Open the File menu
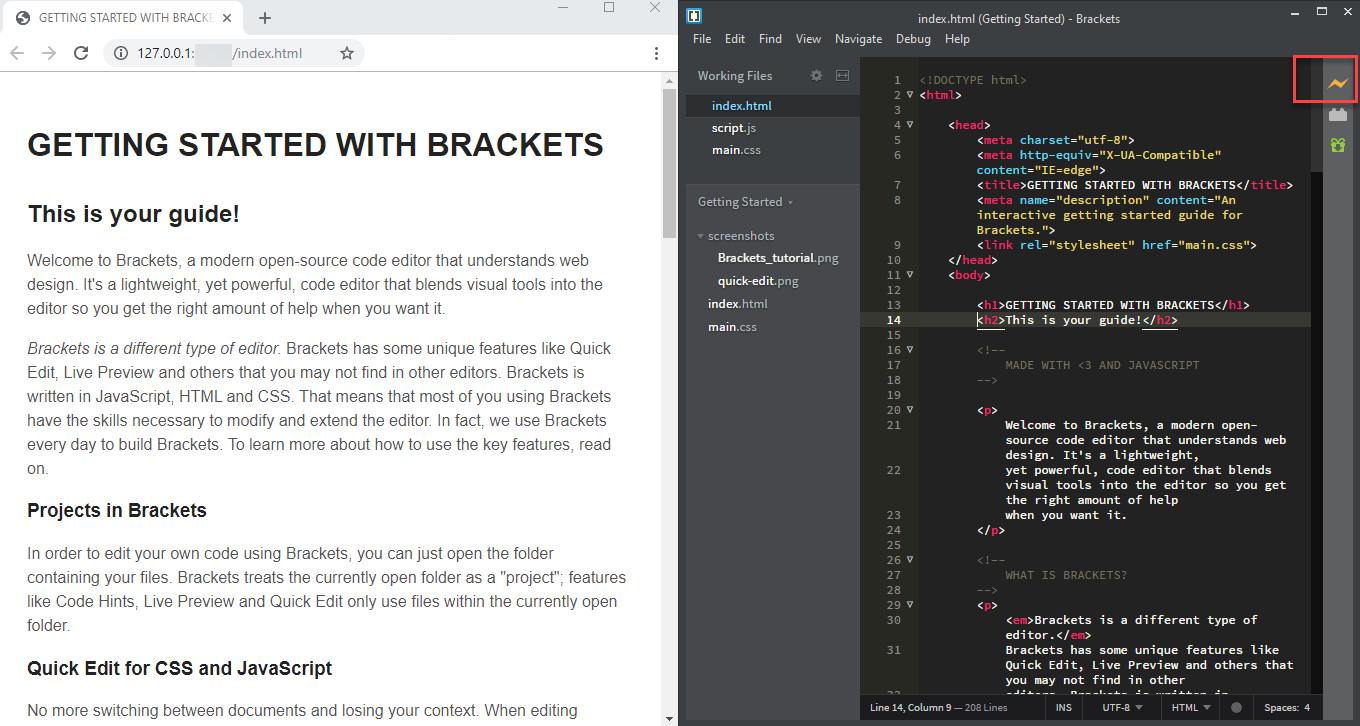Image resolution: width=1360 pixels, height=726 pixels. pyautogui.click(x=702, y=39)
